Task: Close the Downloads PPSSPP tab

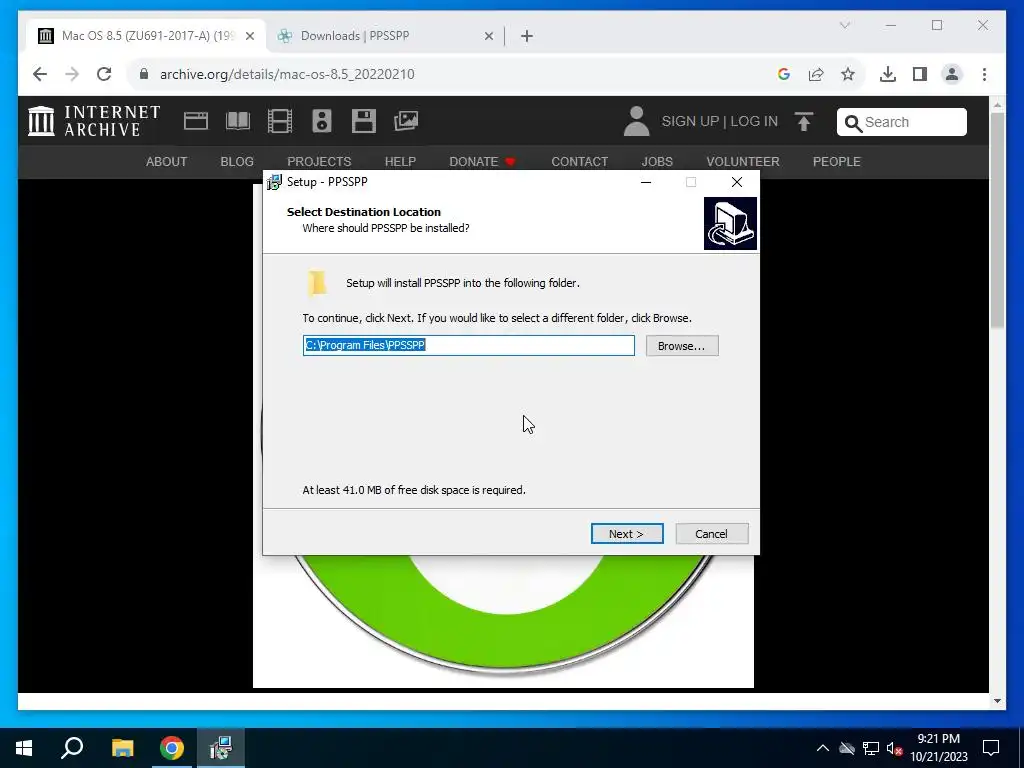Action: (x=488, y=36)
